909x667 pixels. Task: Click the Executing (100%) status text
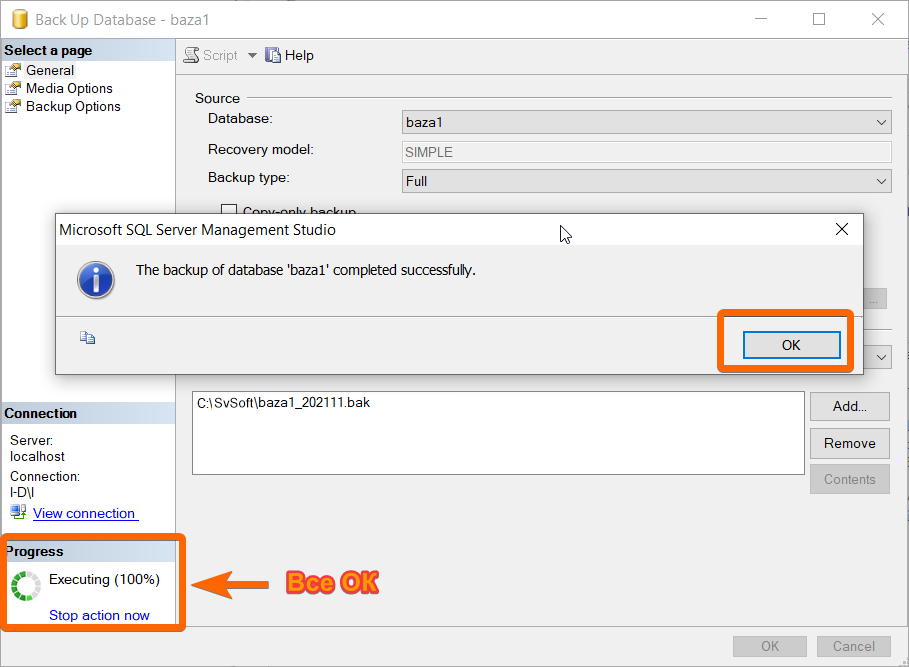point(104,579)
